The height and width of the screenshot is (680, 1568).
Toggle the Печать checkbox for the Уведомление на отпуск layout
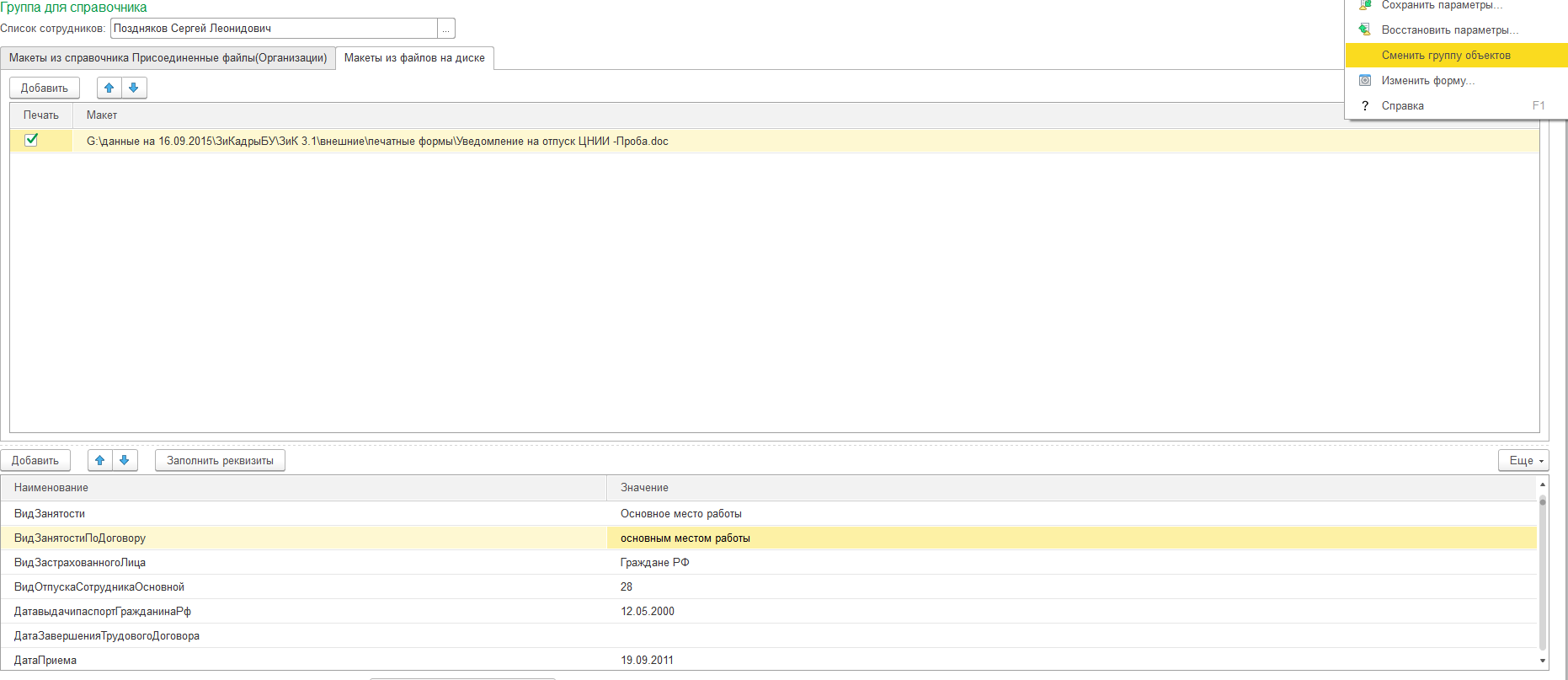31,140
